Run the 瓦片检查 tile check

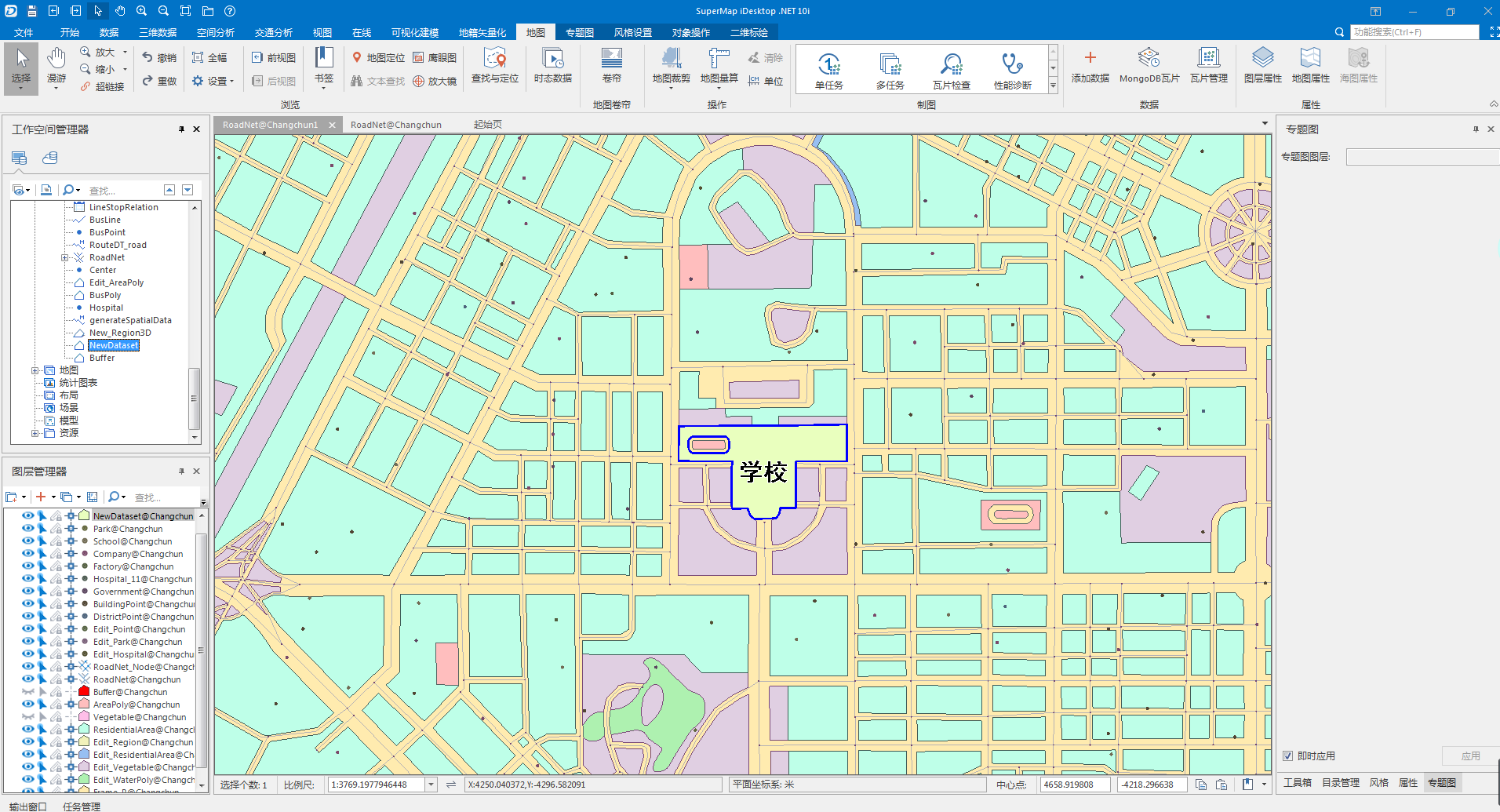tap(952, 71)
